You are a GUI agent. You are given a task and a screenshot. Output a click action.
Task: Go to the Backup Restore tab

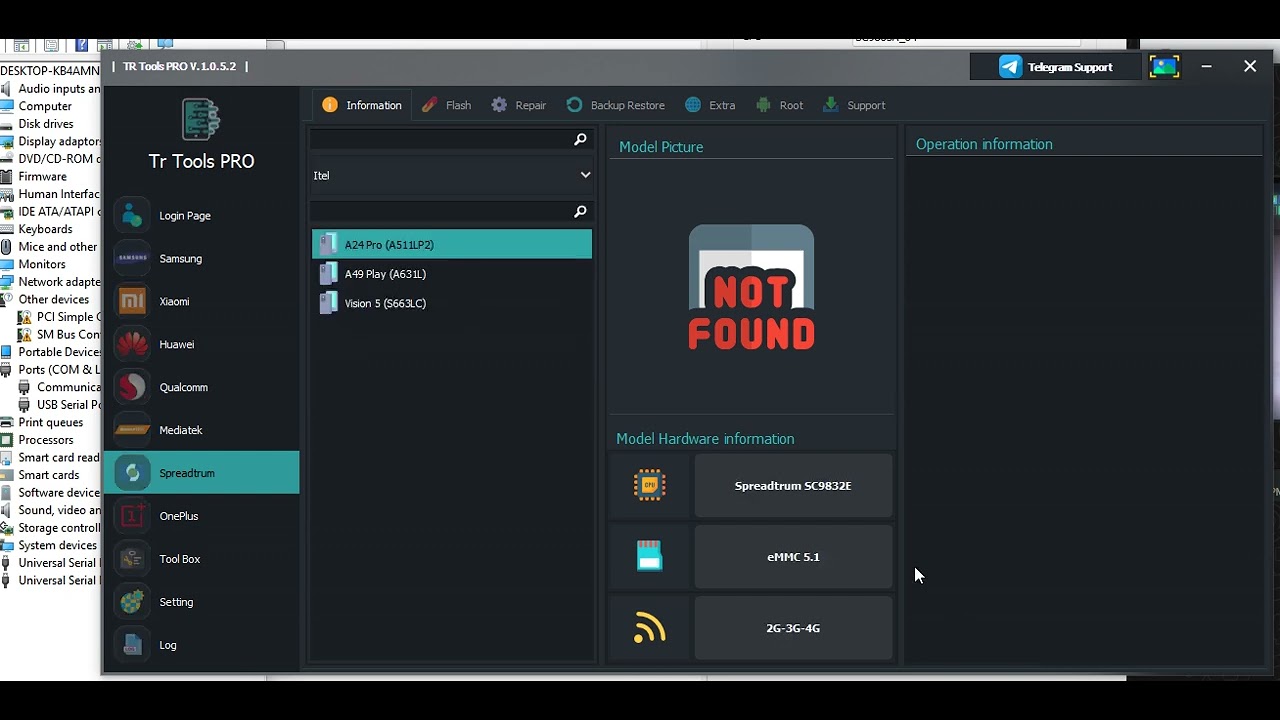pos(615,105)
